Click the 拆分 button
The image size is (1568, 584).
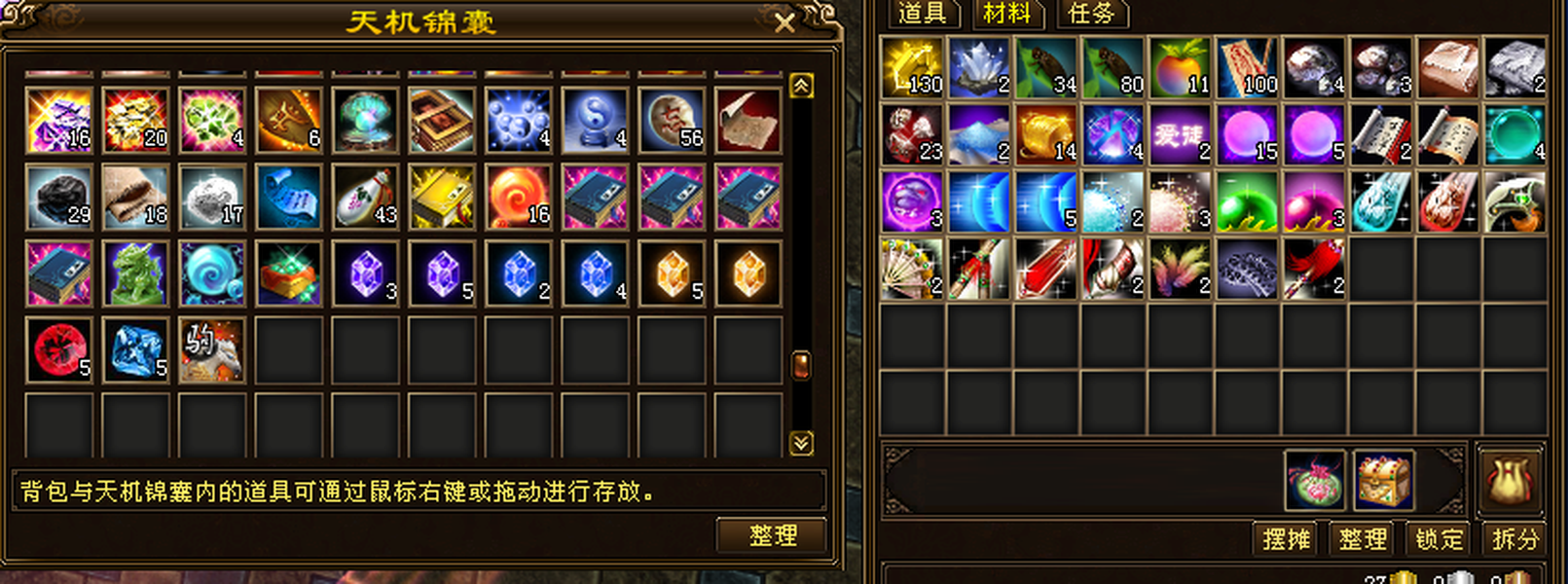(1515, 538)
